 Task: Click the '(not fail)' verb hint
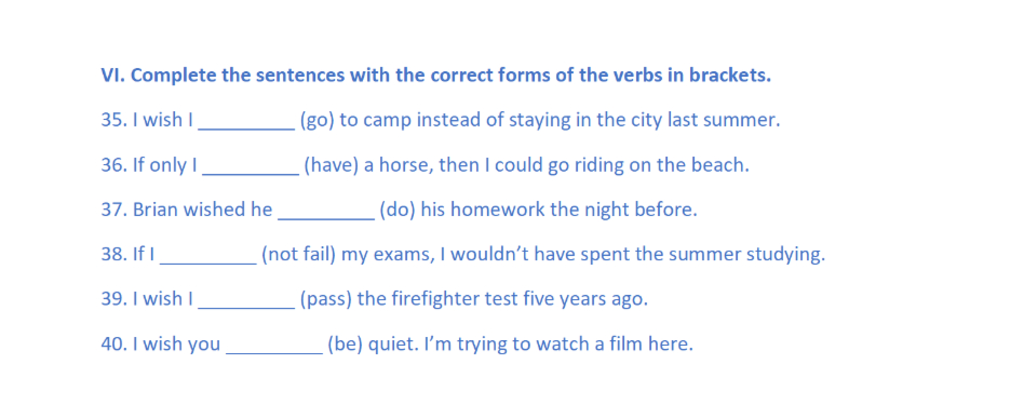[298, 255]
